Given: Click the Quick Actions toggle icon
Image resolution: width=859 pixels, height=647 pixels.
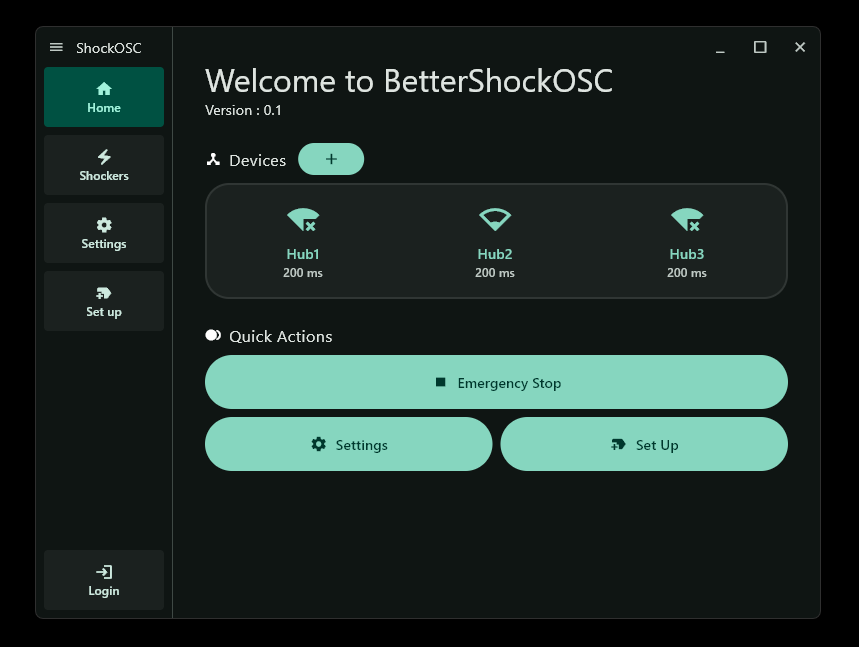Looking at the screenshot, I should pyautogui.click(x=213, y=335).
